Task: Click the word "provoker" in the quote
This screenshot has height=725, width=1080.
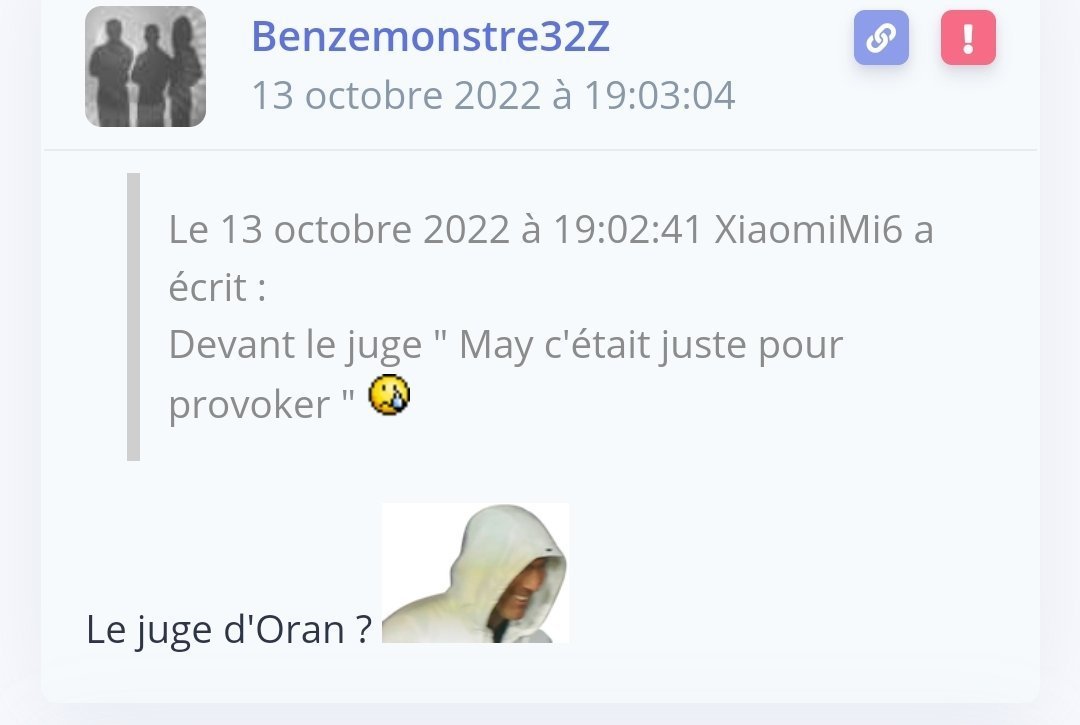Action: (249, 404)
